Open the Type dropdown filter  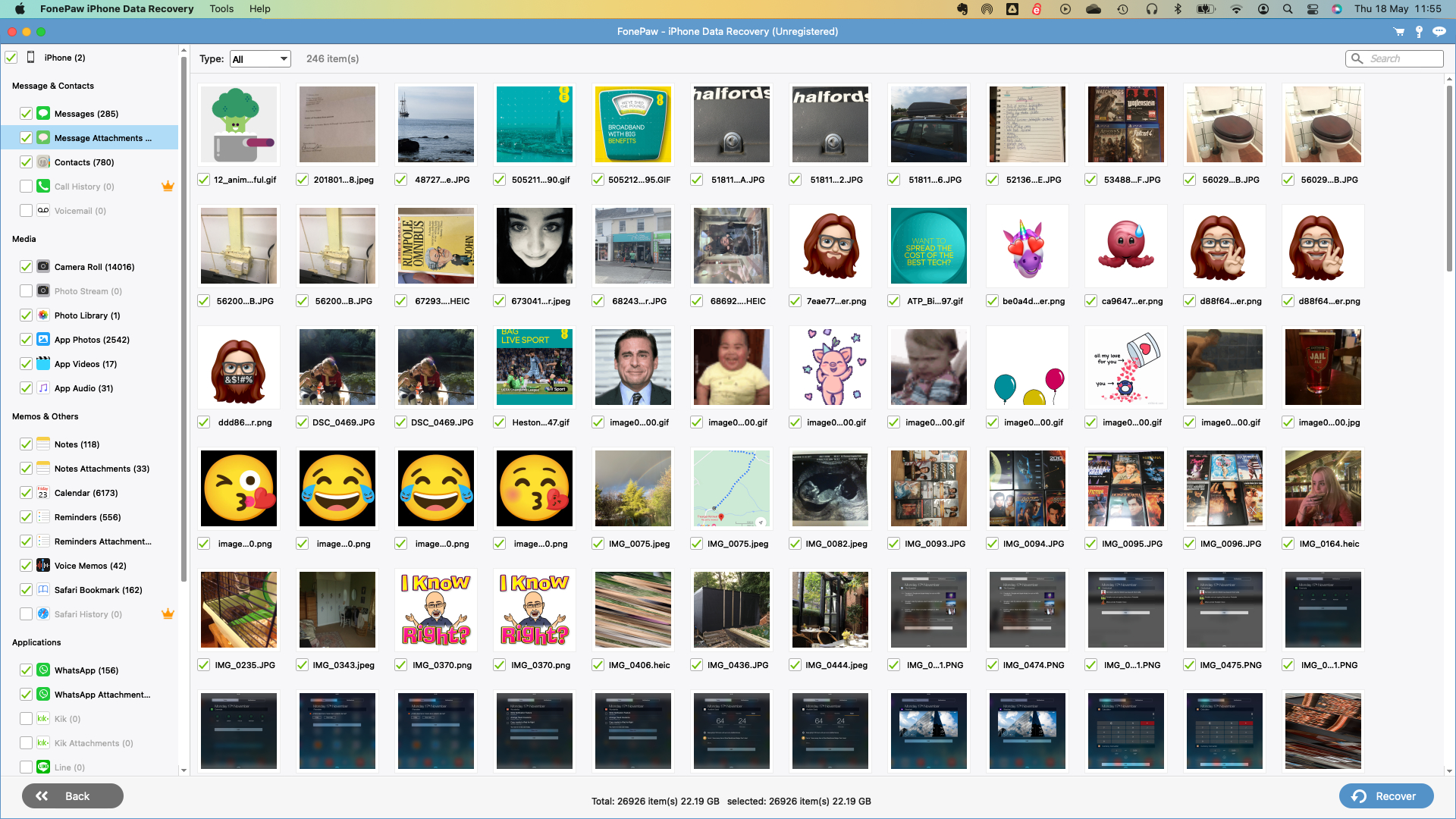tap(259, 58)
